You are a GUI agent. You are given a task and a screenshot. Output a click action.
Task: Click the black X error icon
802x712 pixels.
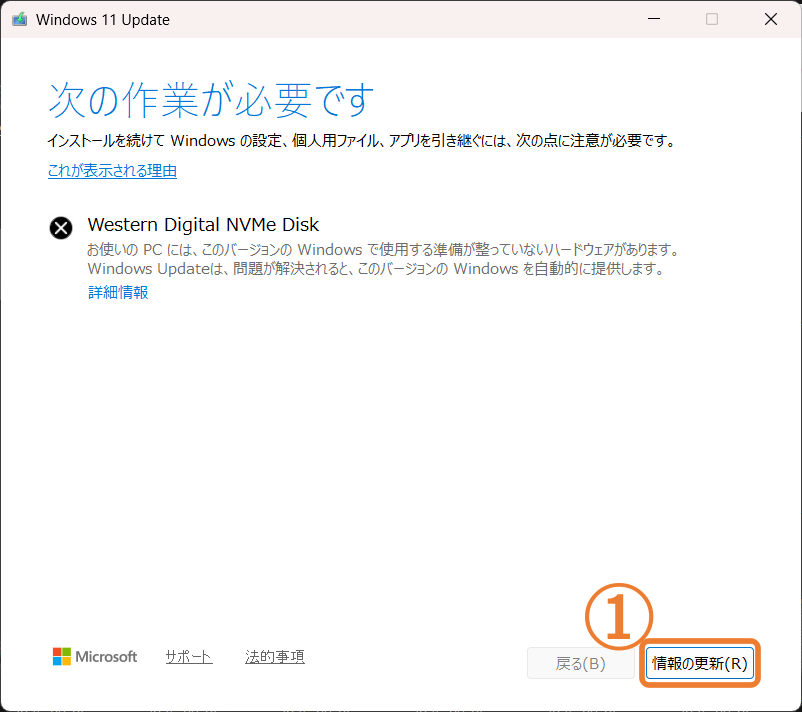pos(61,228)
